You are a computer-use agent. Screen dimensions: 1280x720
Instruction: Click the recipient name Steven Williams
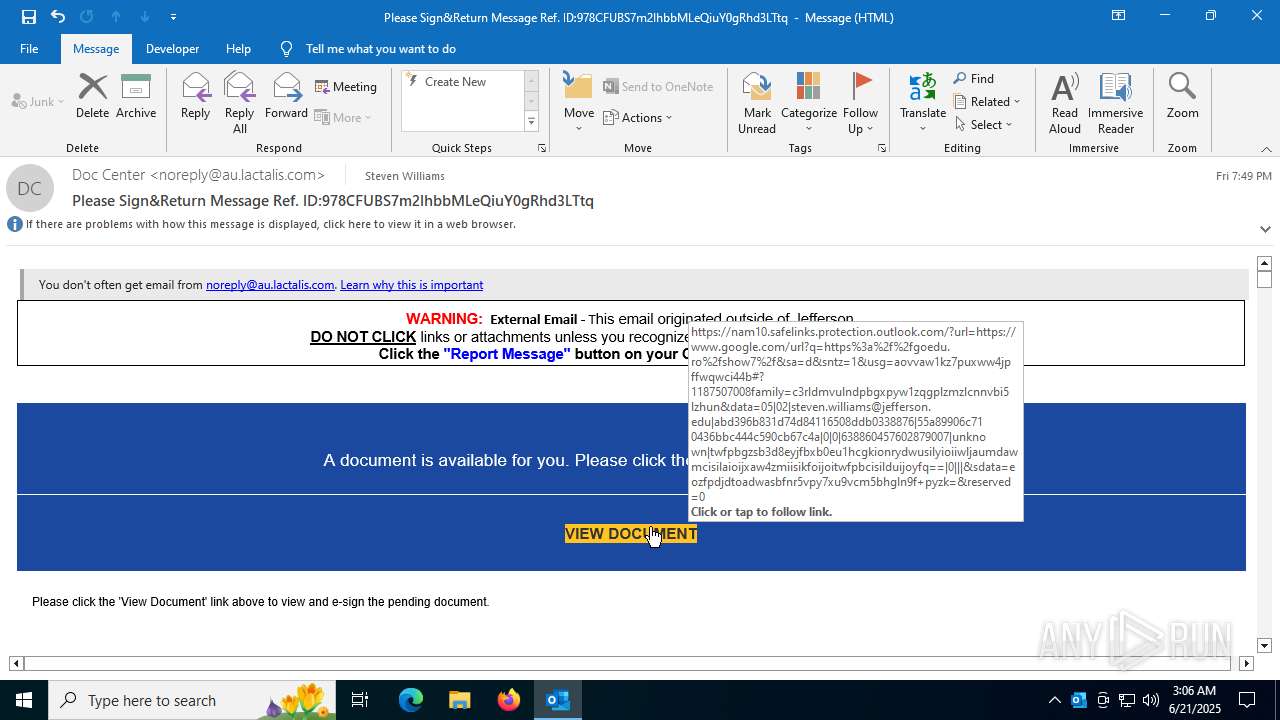point(405,176)
